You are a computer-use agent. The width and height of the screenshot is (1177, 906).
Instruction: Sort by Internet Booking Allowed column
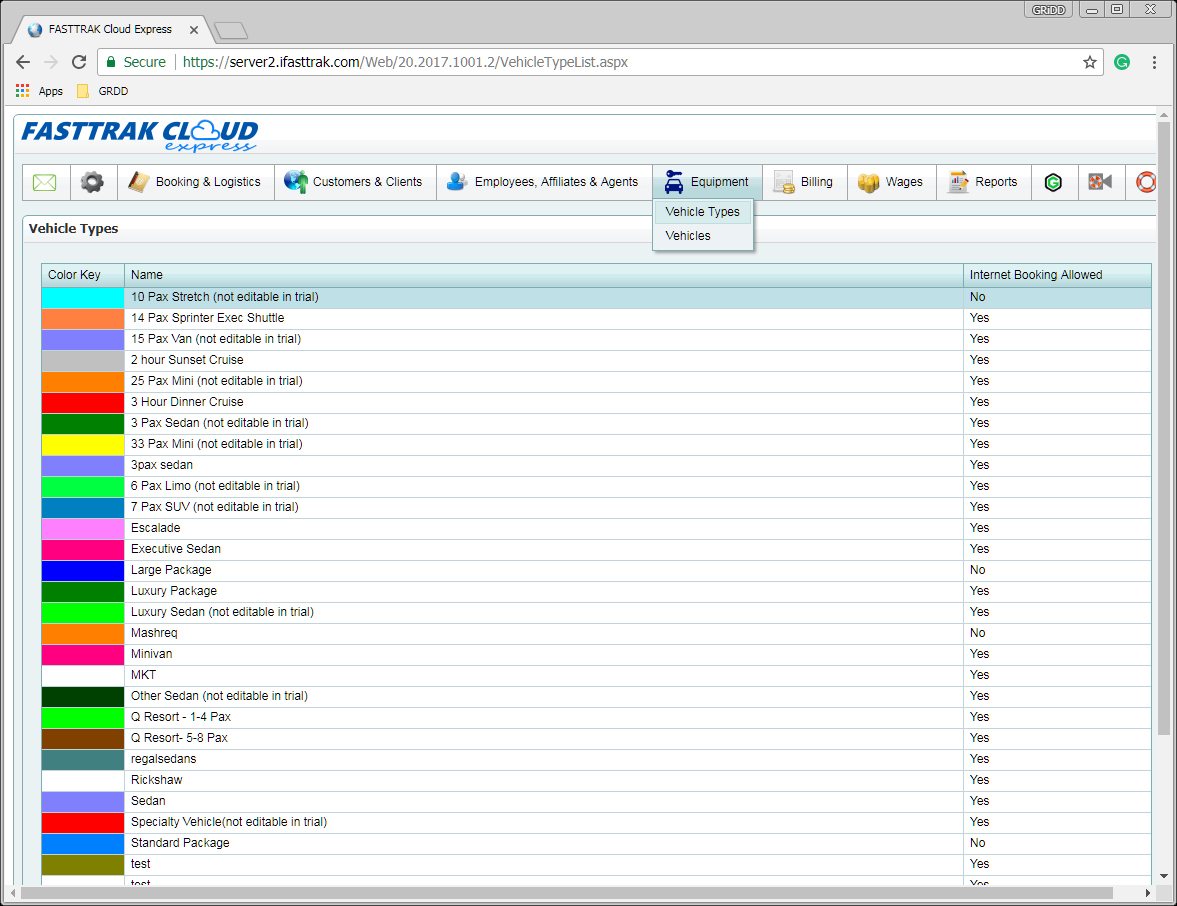pyautogui.click(x=1057, y=275)
